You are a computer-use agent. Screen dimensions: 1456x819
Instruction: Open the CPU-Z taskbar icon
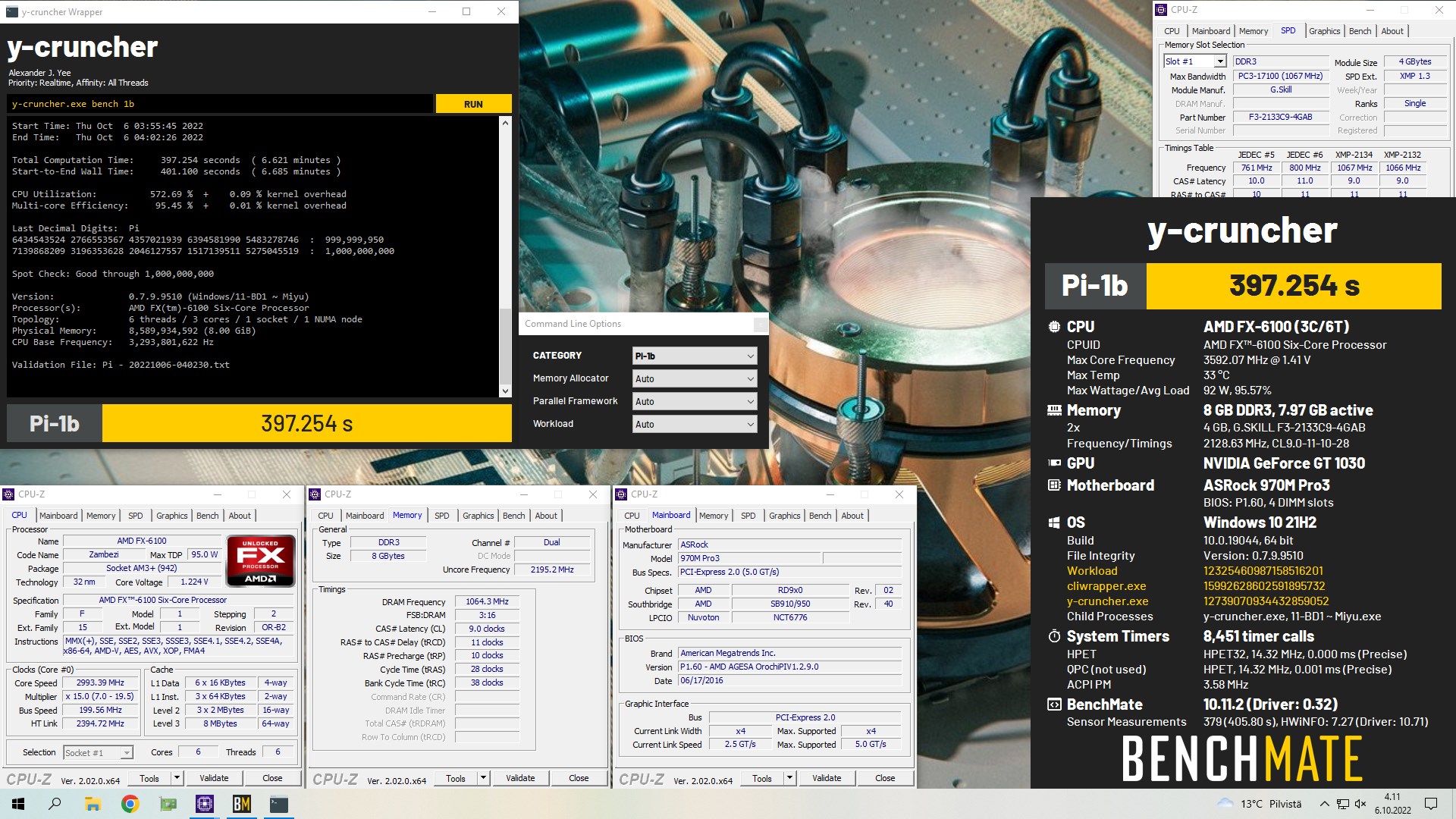point(204,804)
